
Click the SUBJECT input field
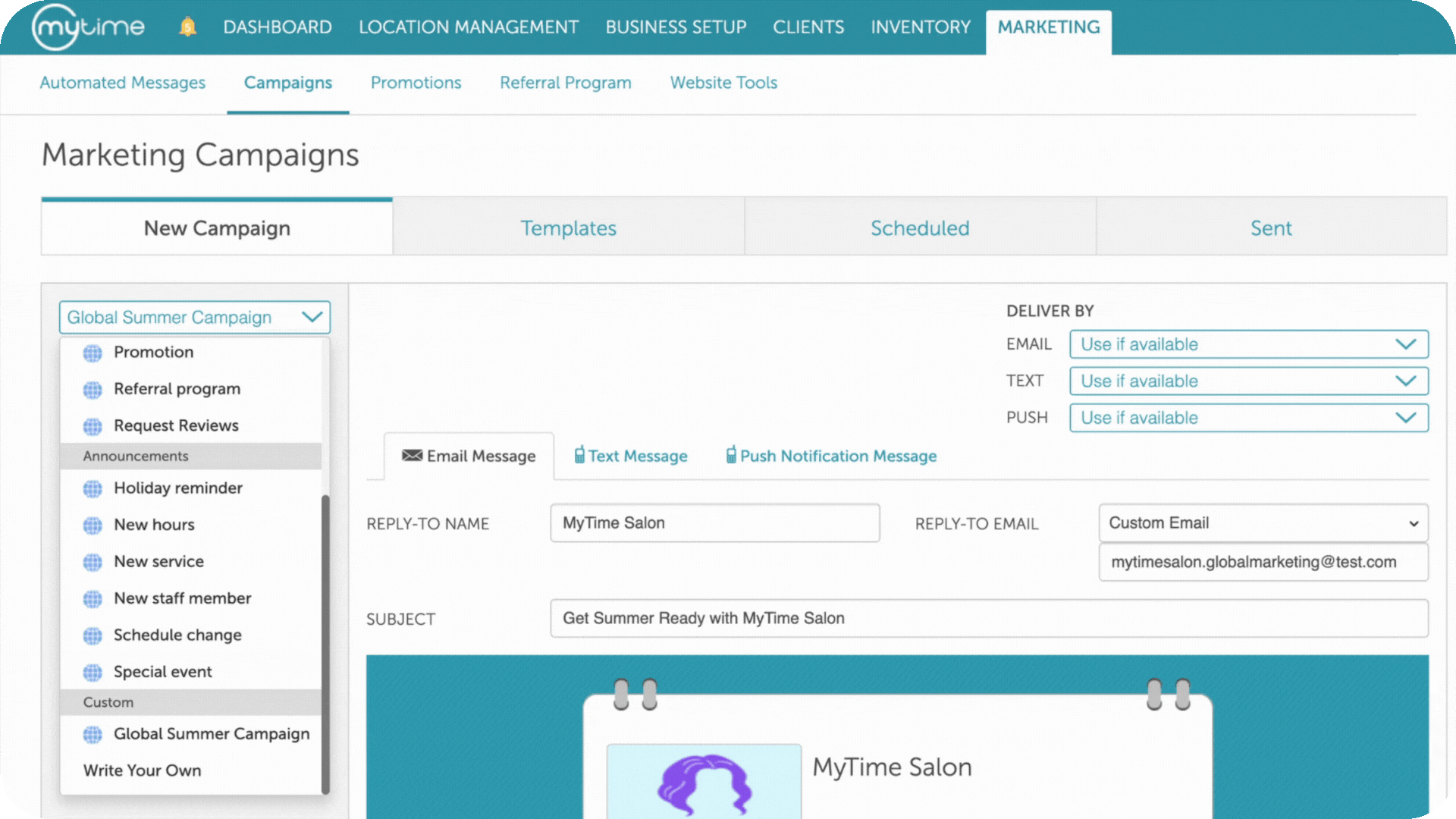click(990, 618)
